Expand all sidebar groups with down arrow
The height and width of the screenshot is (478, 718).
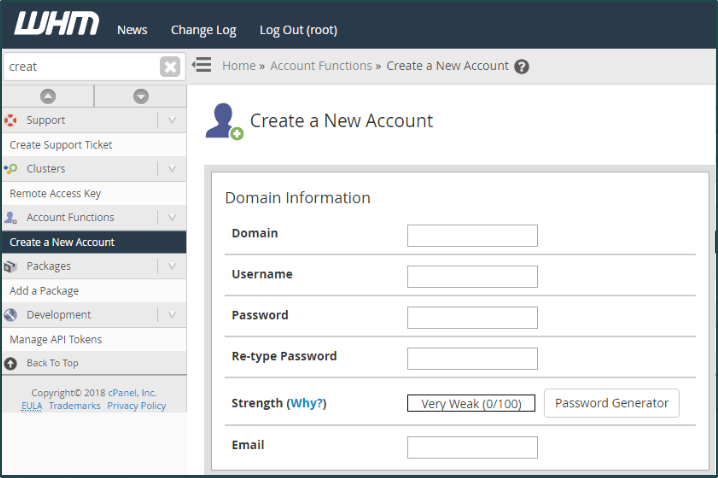coord(141,96)
